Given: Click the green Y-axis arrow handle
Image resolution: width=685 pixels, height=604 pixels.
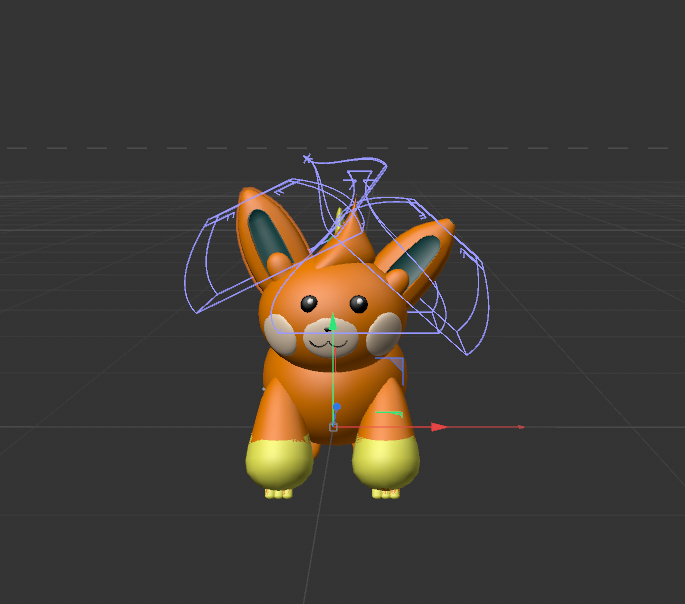Looking at the screenshot, I should (333, 322).
